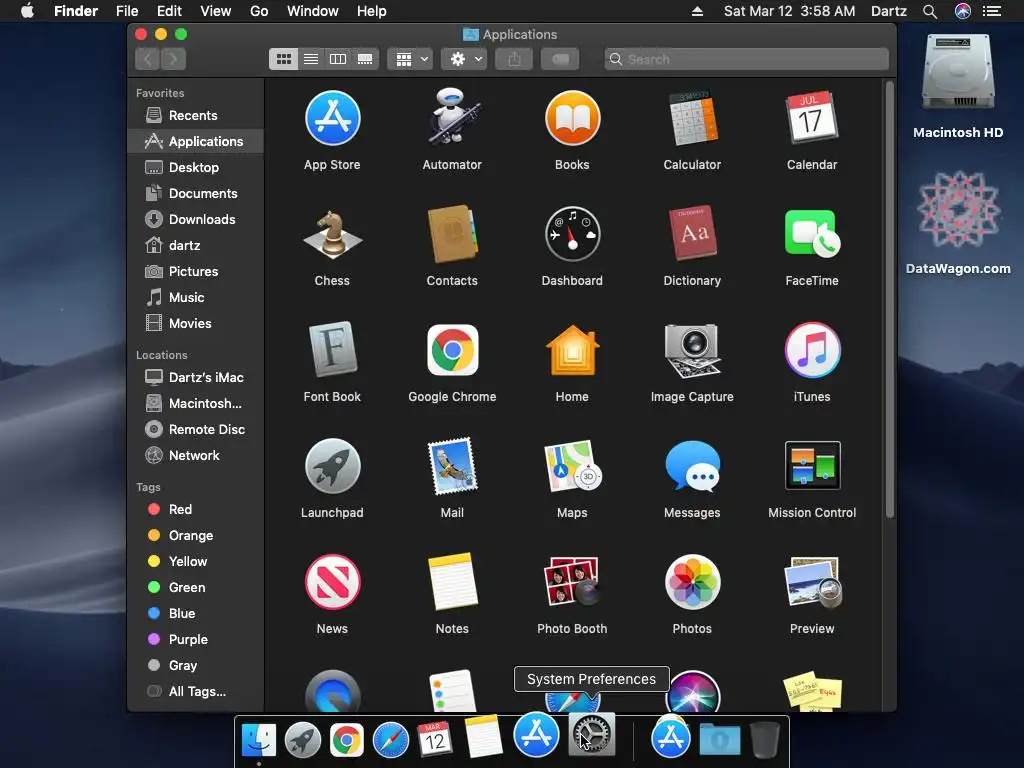The image size is (1024, 768).
Task: Open the App Store application icon in Finder
Action: [x=332, y=118]
